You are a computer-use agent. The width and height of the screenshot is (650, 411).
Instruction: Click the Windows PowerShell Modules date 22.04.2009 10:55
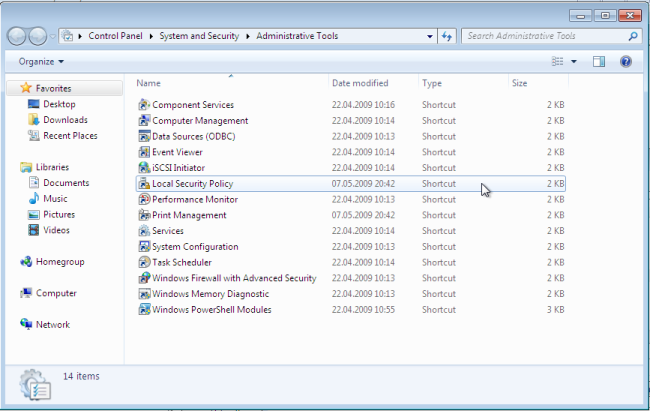click(x=363, y=310)
